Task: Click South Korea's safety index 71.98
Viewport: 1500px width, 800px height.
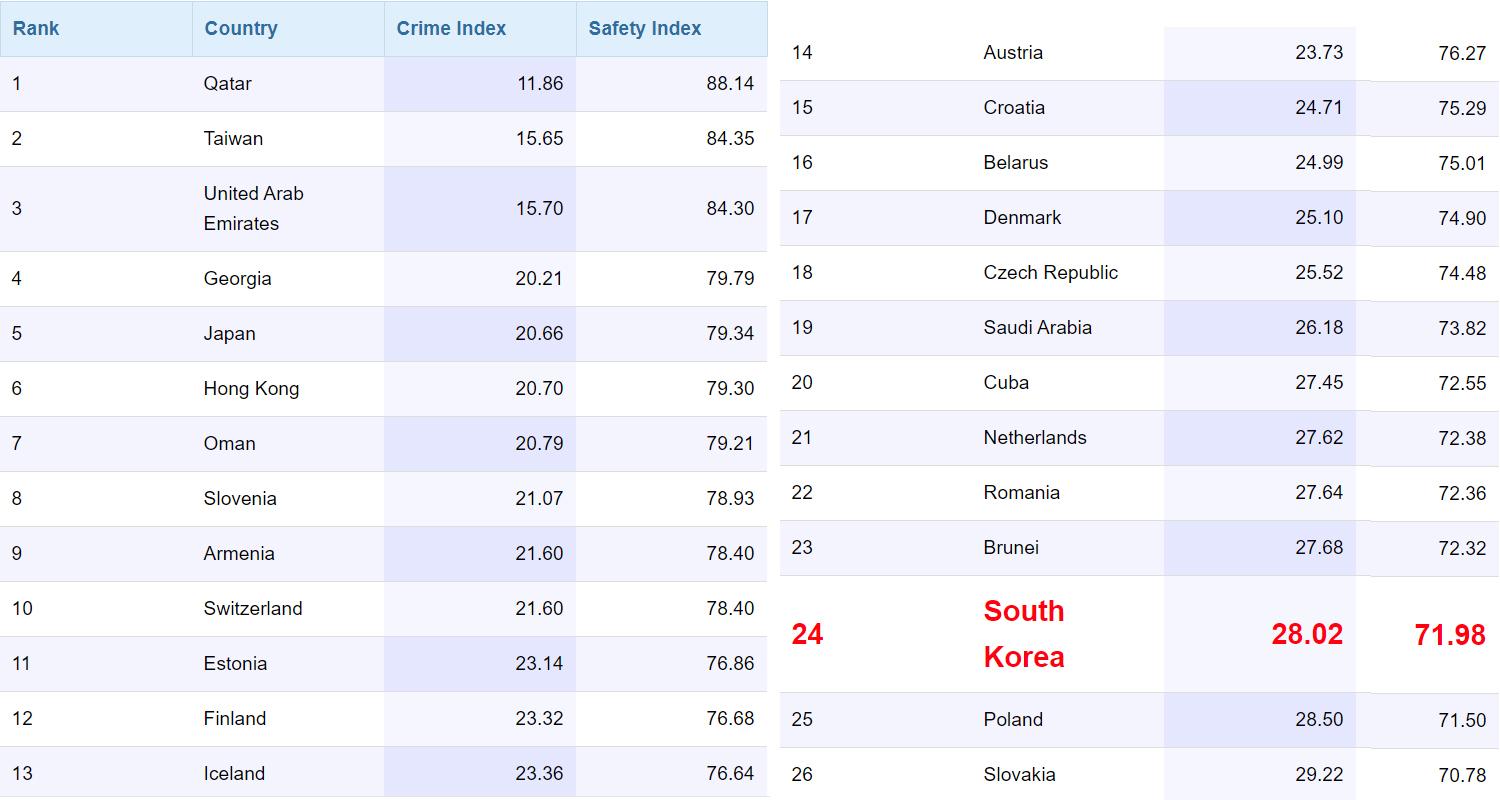Action: [1450, 635]
